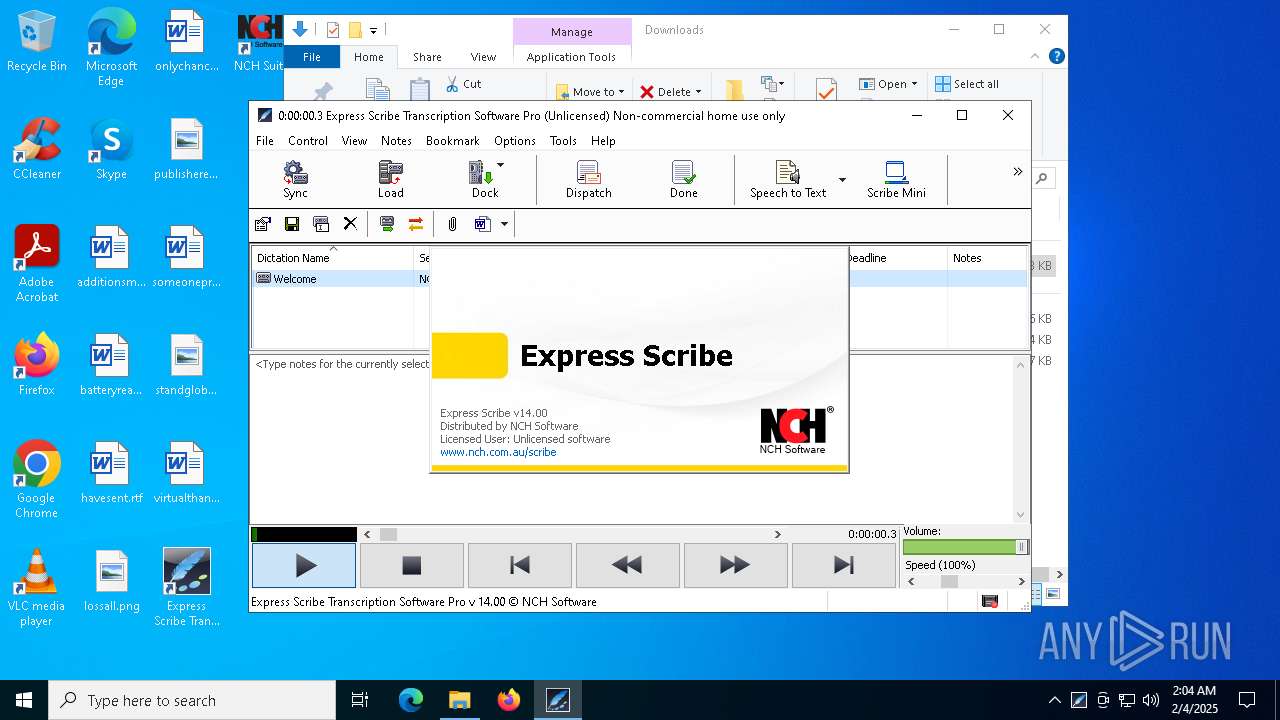The height and width of the screenshot is (720, 1280).
Task: Open Microsoft Edge from taskbar
Action: click(x=411, y=700)
